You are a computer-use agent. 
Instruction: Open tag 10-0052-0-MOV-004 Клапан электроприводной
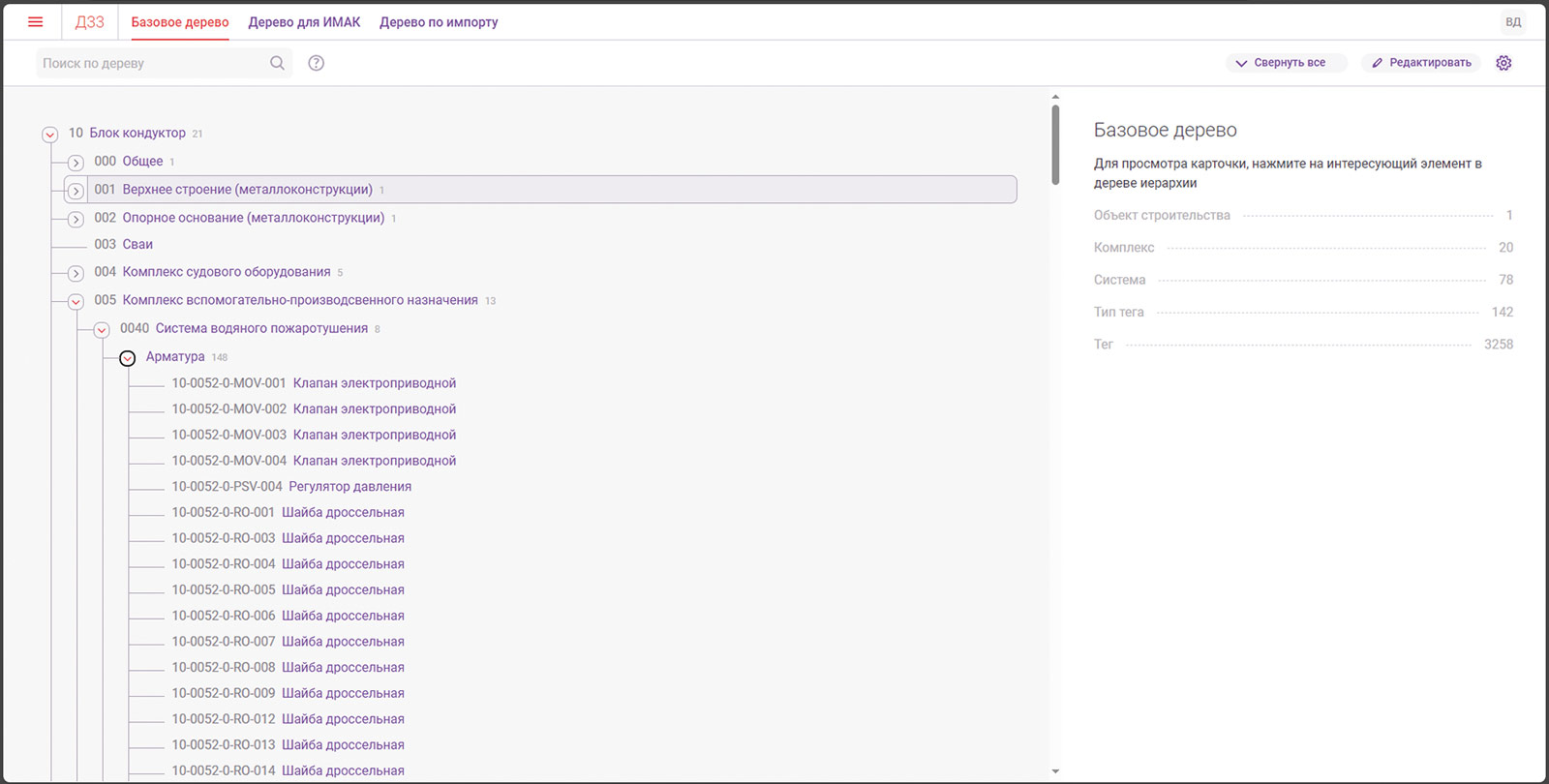pos(314,461)
